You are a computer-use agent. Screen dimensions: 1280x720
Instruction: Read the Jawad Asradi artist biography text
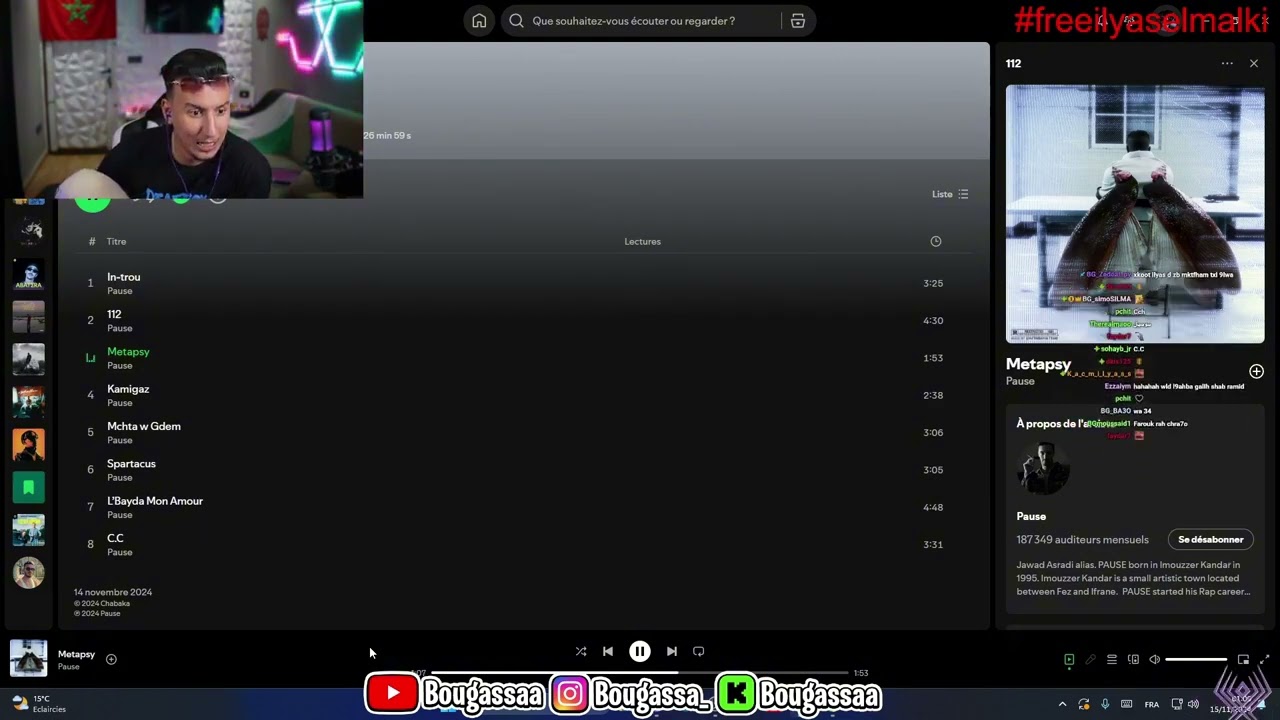1133,578
